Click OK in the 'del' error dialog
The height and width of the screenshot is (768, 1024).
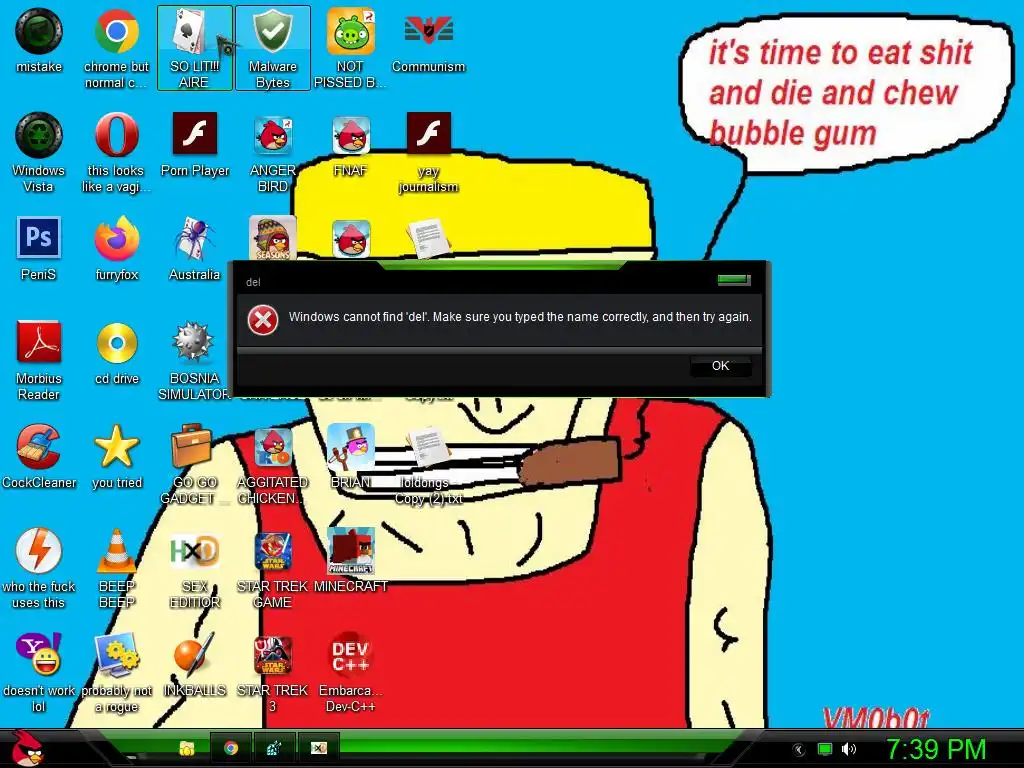tap(720, 366)
